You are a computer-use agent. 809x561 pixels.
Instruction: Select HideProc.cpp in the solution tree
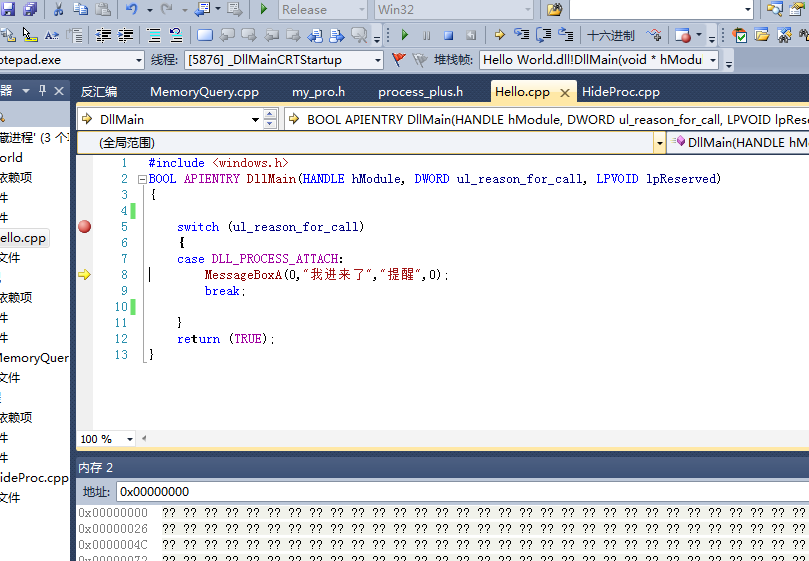tap(34, 477)
